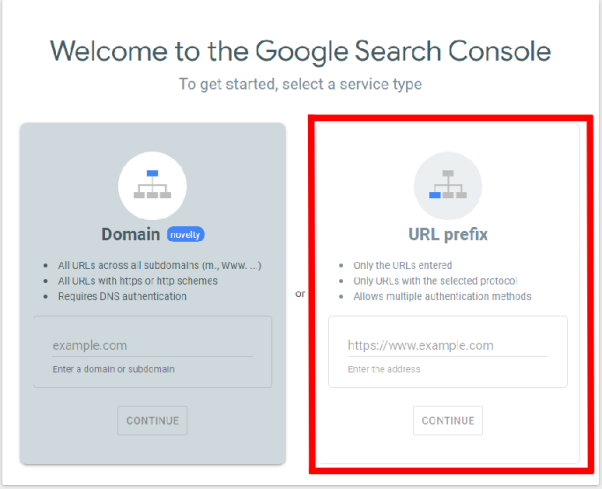Click the 'Enter the address' helper text
This screenshot has width=602, height=489.
[x=384, y=369]
